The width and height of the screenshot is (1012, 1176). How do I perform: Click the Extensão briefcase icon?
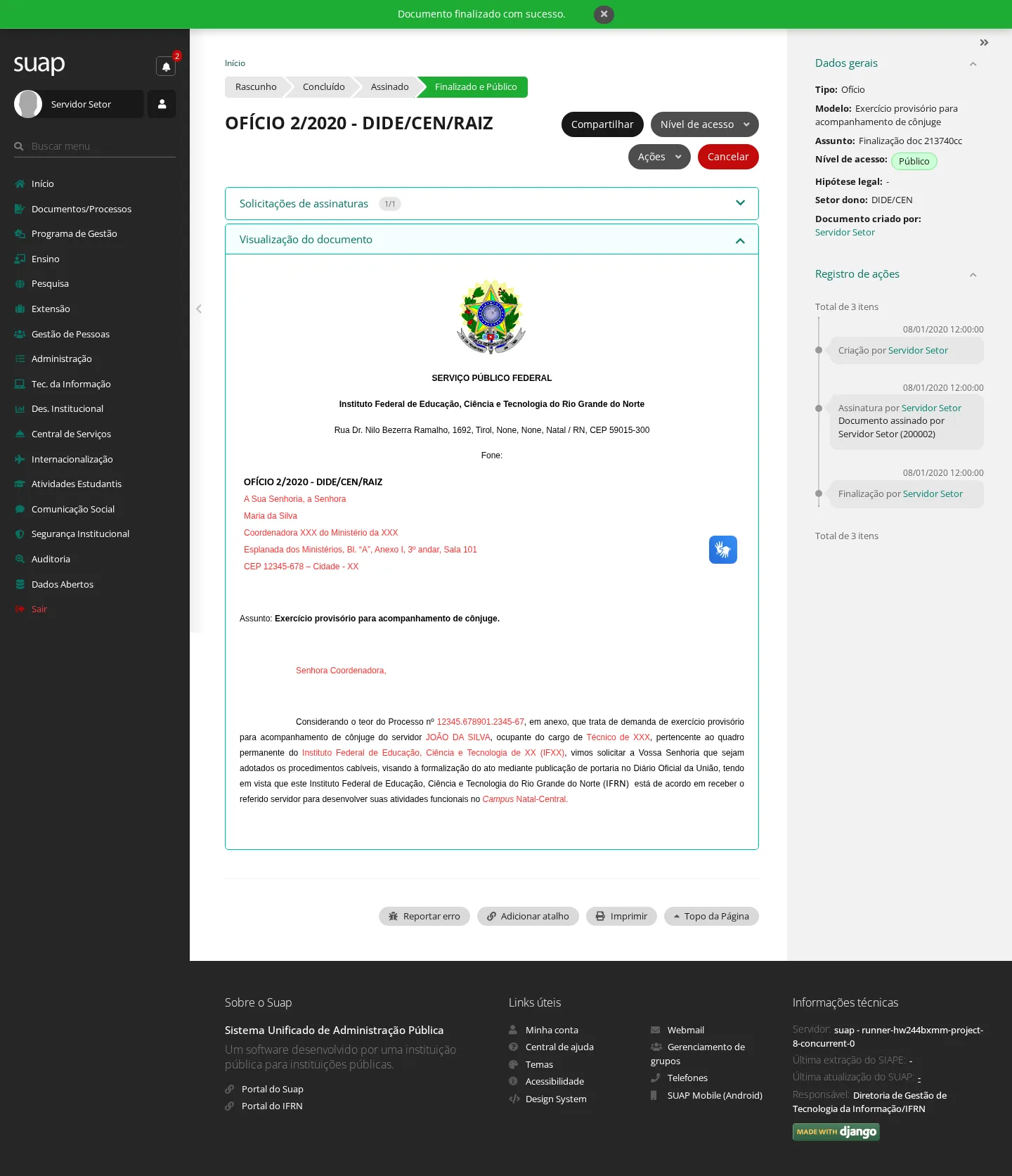[20, 309]
